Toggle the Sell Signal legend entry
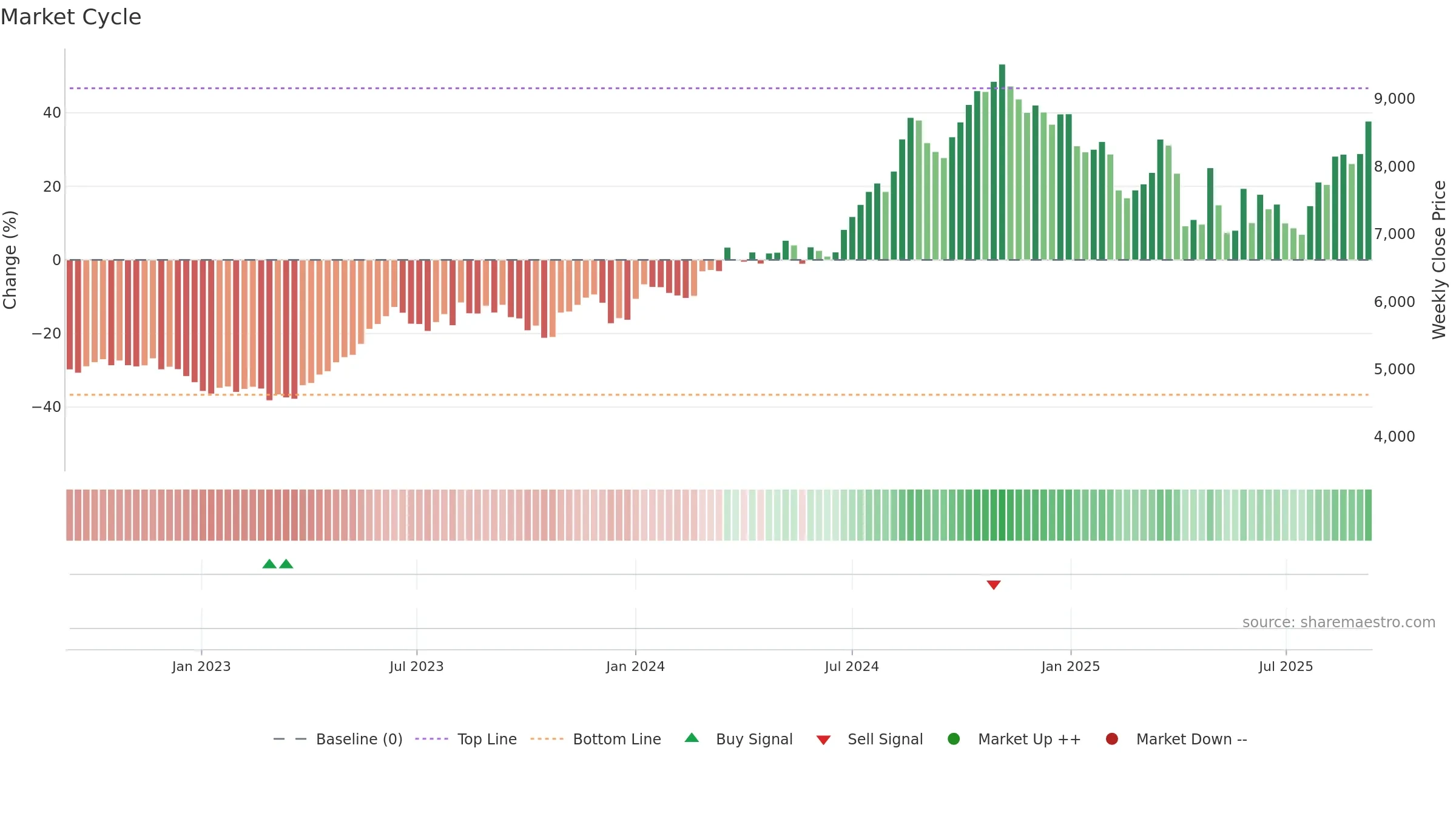The width and height of the screenshot is (1456, 819). click(869, 739)
